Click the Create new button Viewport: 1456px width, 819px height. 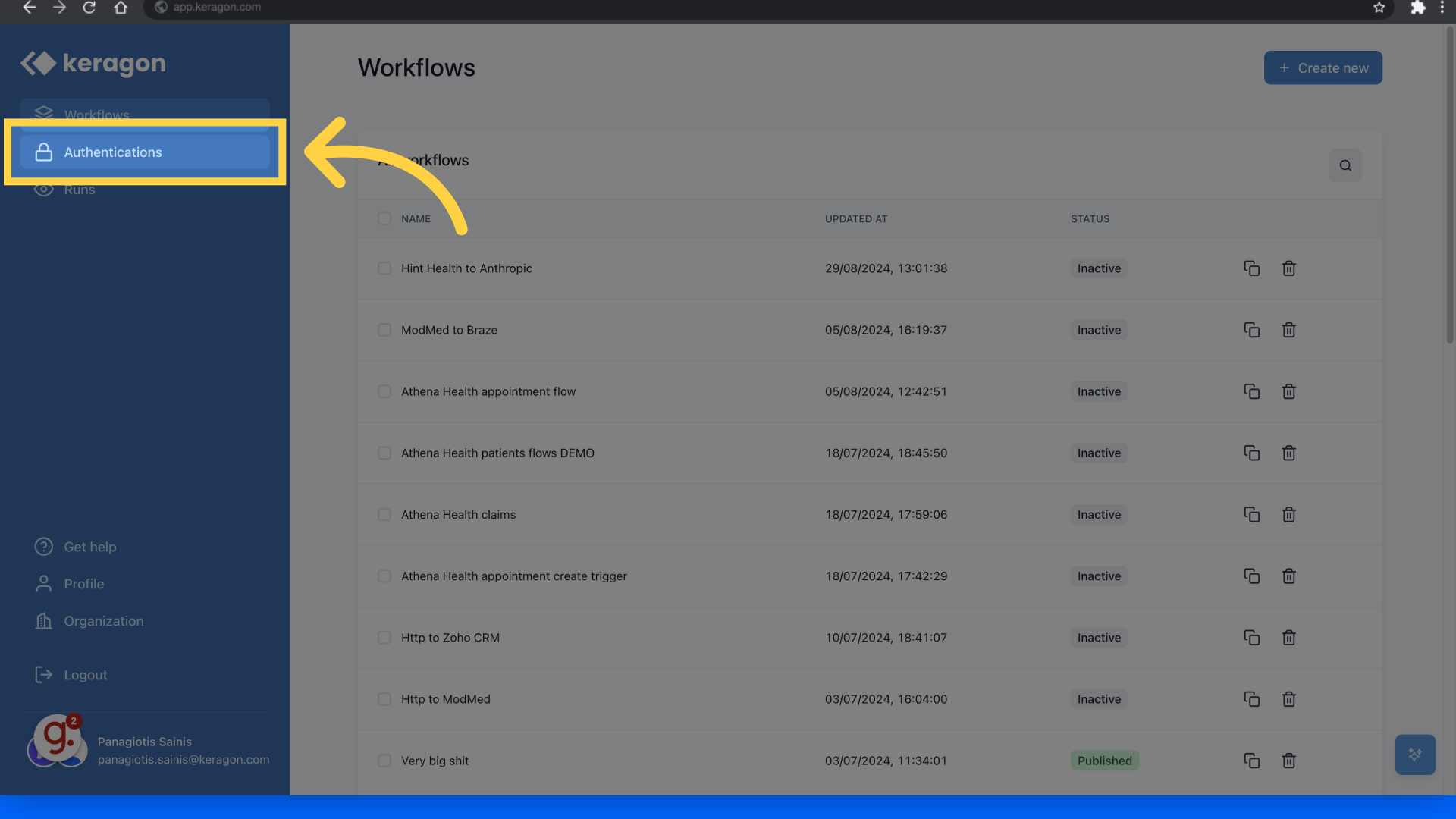(x=1323, y=68)
